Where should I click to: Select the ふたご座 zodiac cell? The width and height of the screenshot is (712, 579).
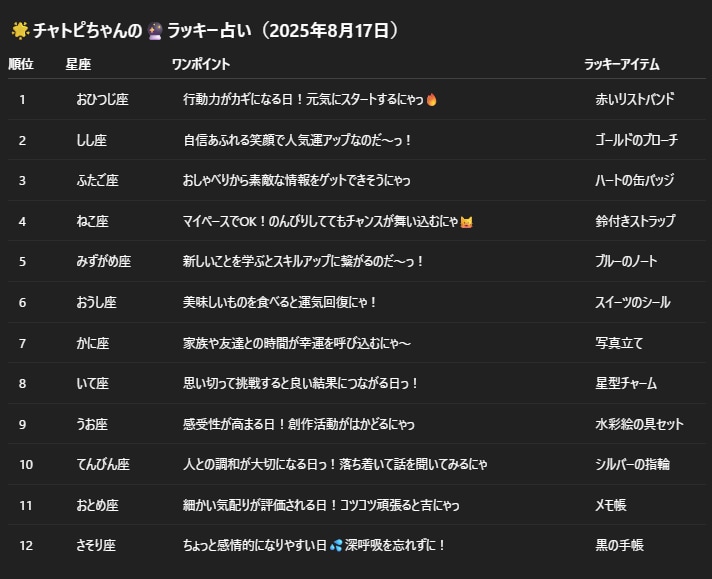pos(97,181)
